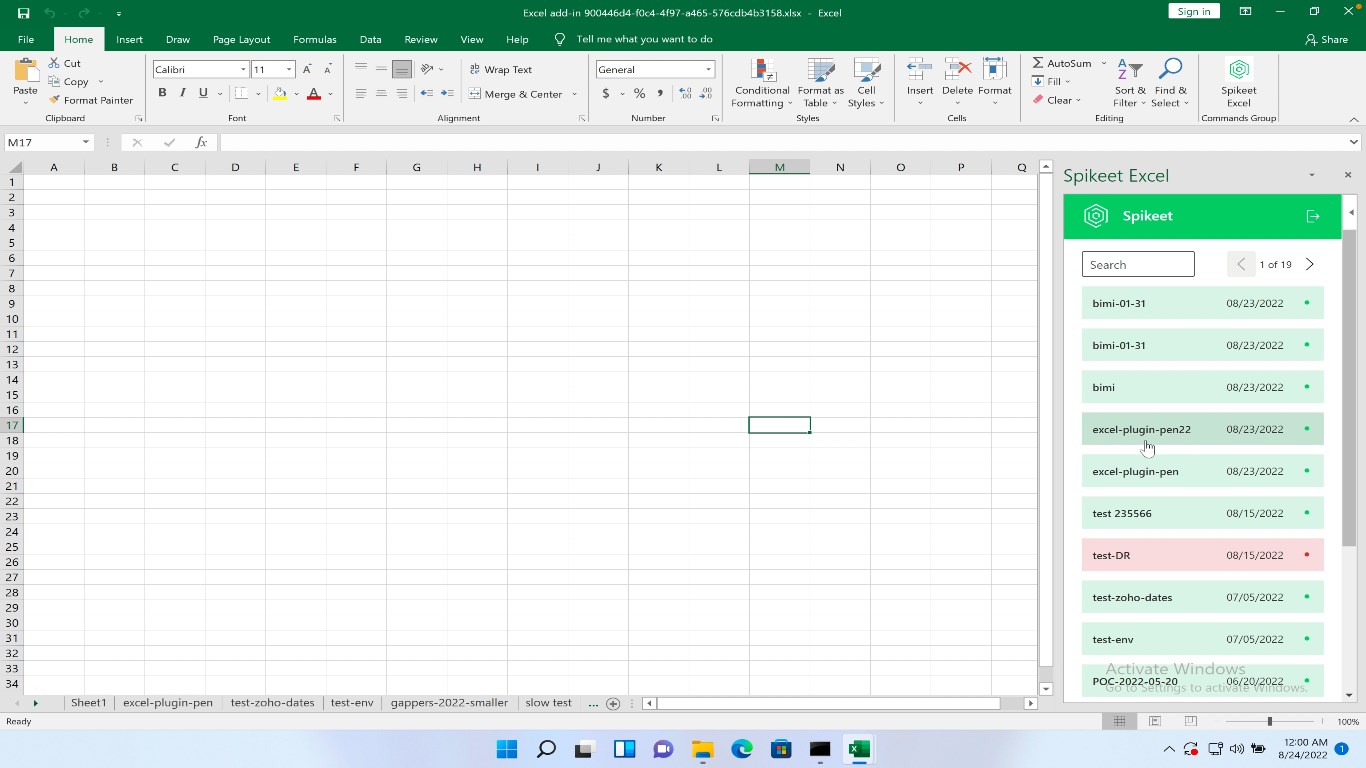Open Cell Styles gallery
This screenshot has width=1366, height=768.
pyautogui.click(x=865, y=83)
